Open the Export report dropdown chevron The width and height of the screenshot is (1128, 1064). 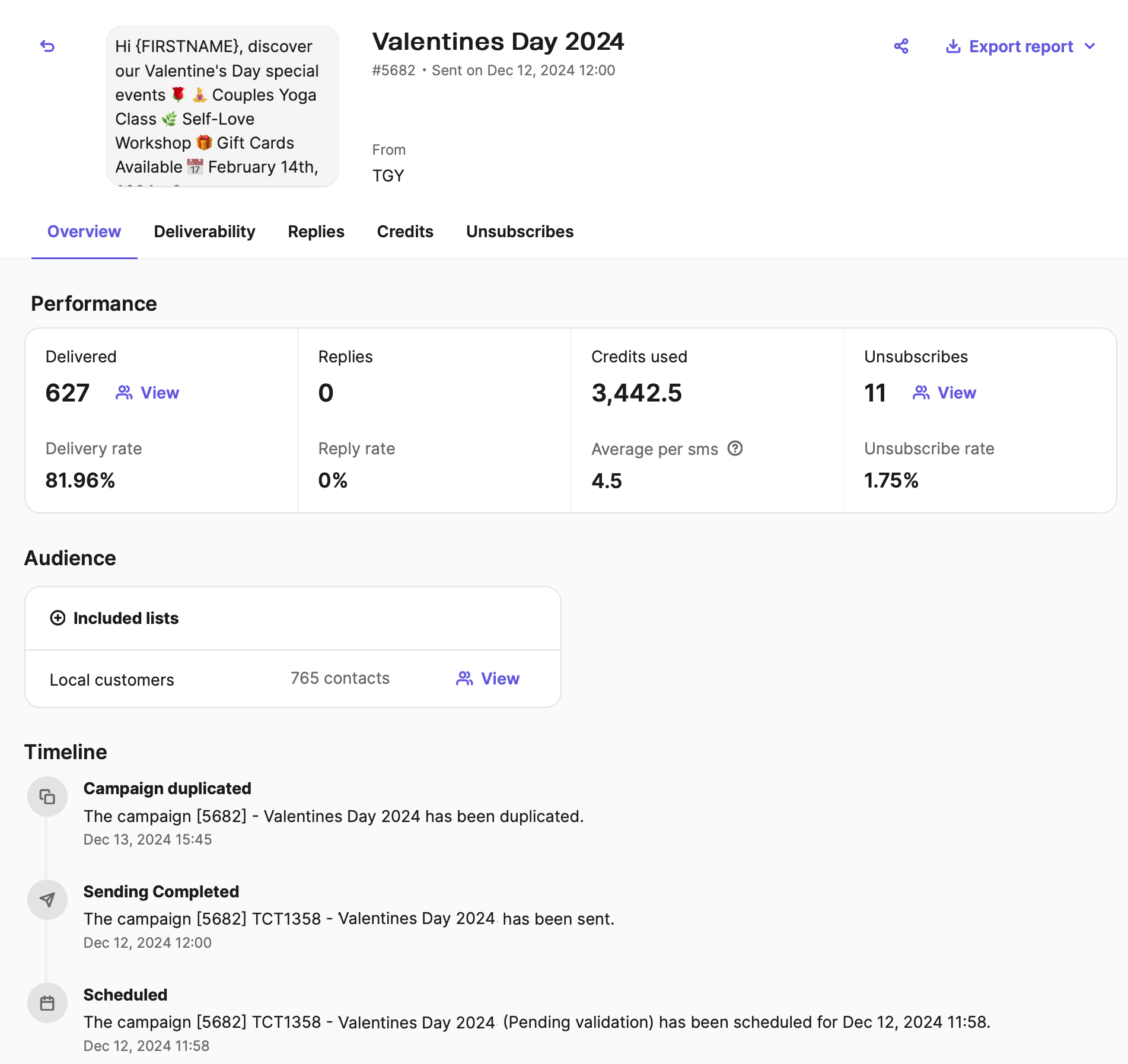tap(1090, 46)
